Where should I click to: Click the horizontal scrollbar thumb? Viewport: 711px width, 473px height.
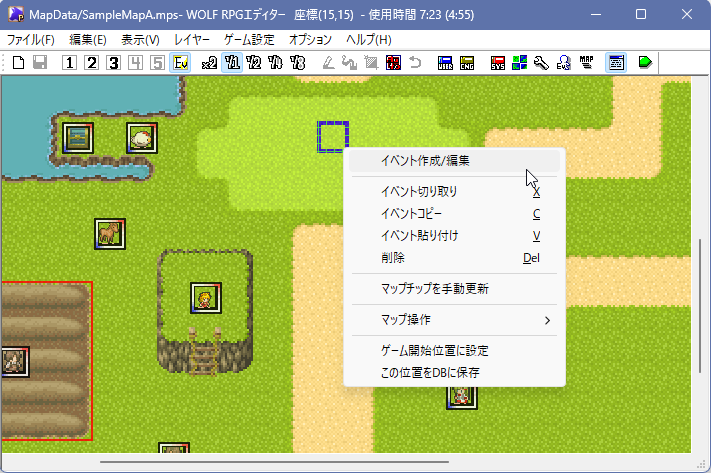point(274,462)
